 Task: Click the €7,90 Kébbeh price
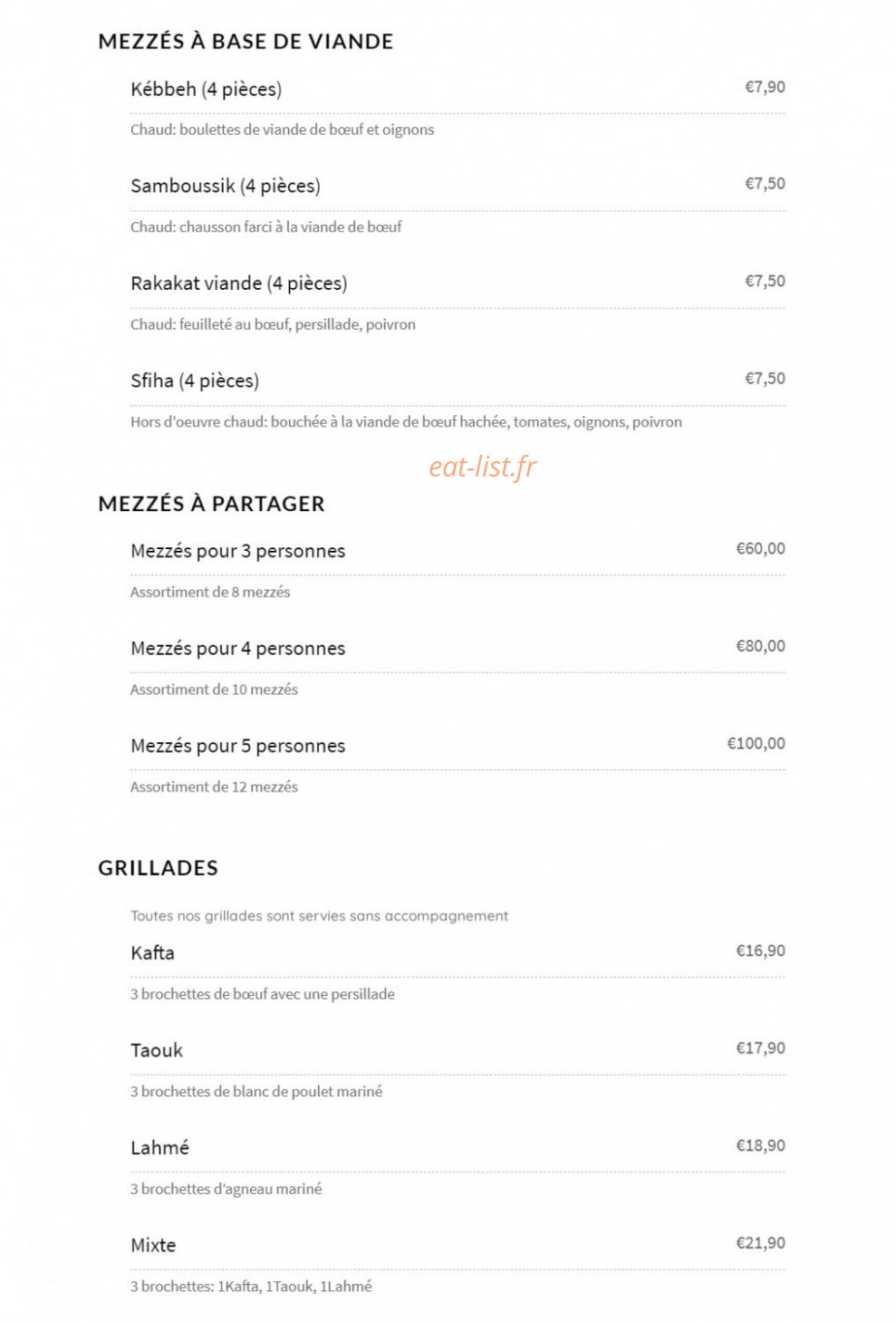765,87
